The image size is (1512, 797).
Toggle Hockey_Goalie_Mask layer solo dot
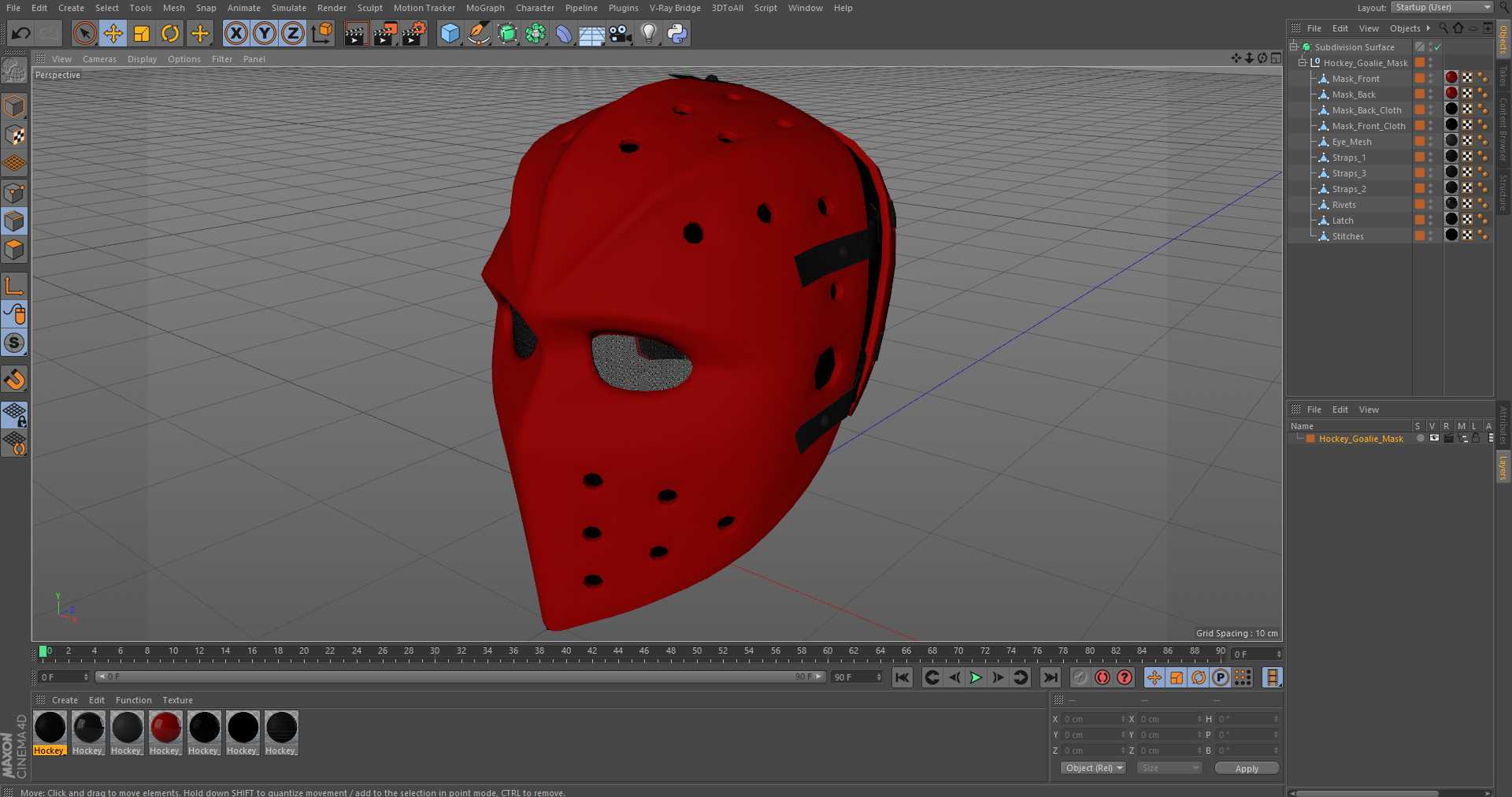[x=1420, y=438]
